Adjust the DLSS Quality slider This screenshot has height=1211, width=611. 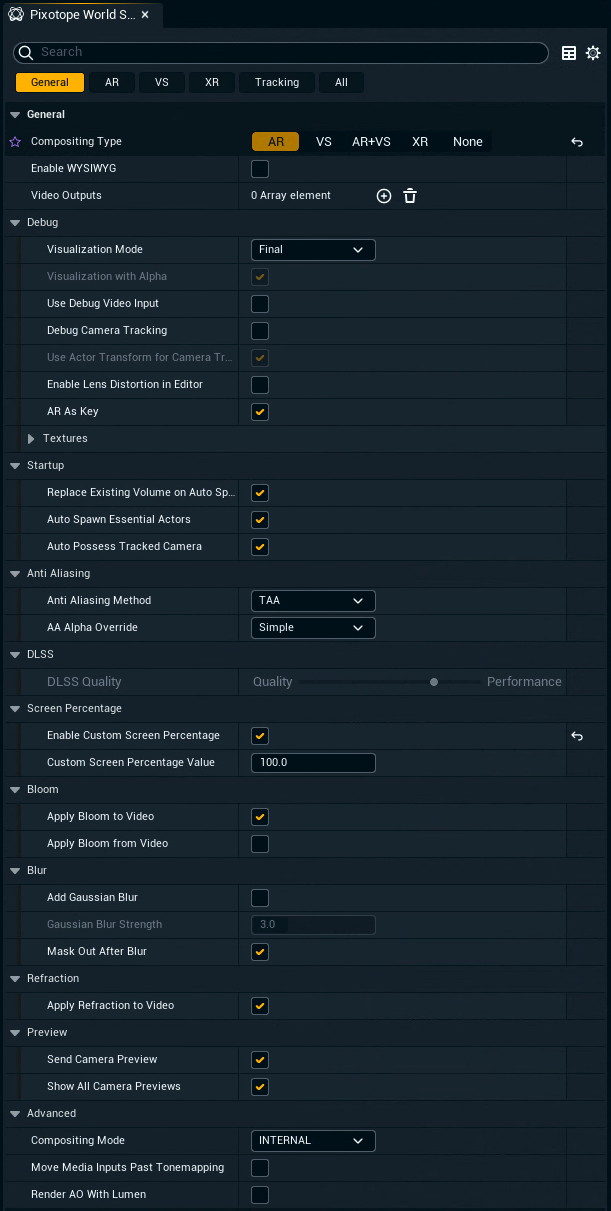coord(434,681)
